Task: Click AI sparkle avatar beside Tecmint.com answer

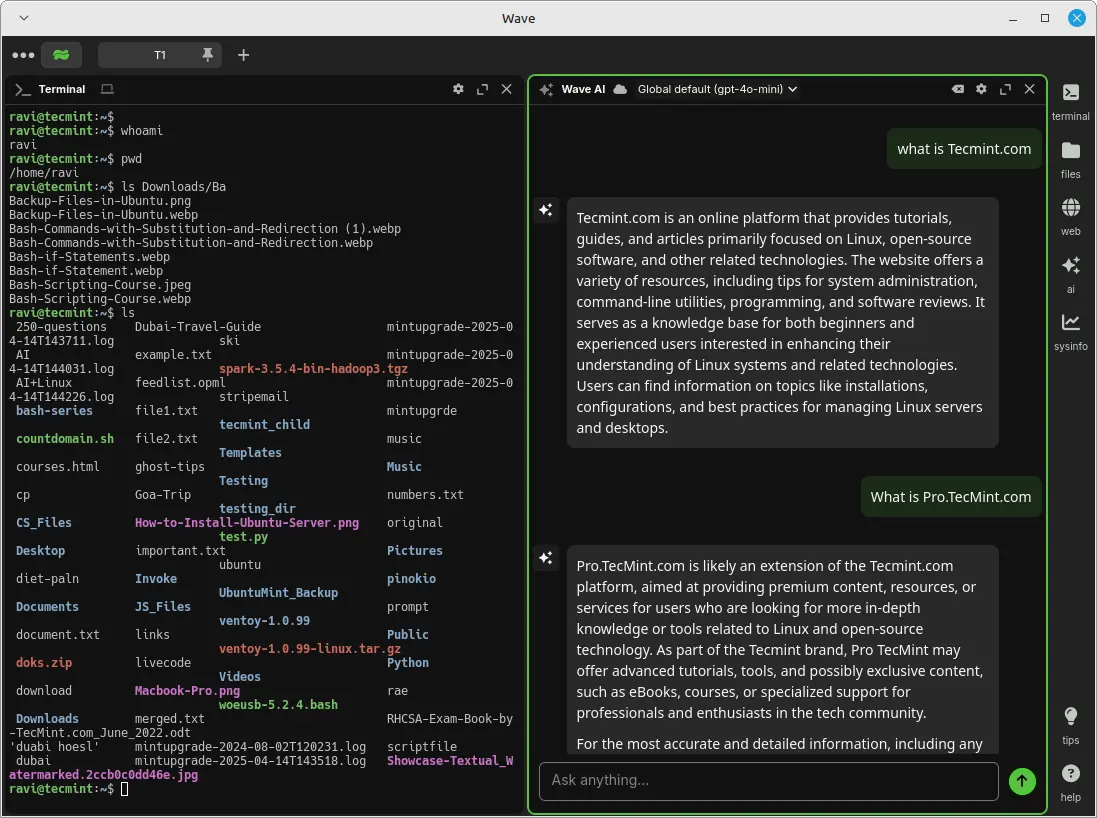Action: tap(546, 210)
